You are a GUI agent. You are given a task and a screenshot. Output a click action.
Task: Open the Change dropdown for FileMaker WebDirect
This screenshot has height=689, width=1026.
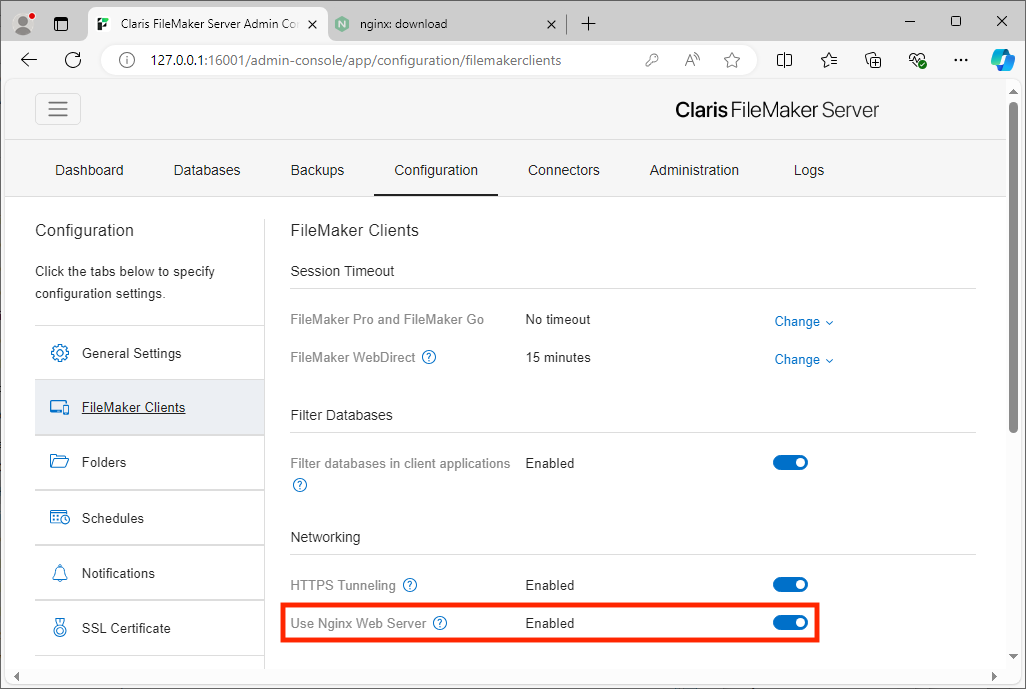[803, 359]
